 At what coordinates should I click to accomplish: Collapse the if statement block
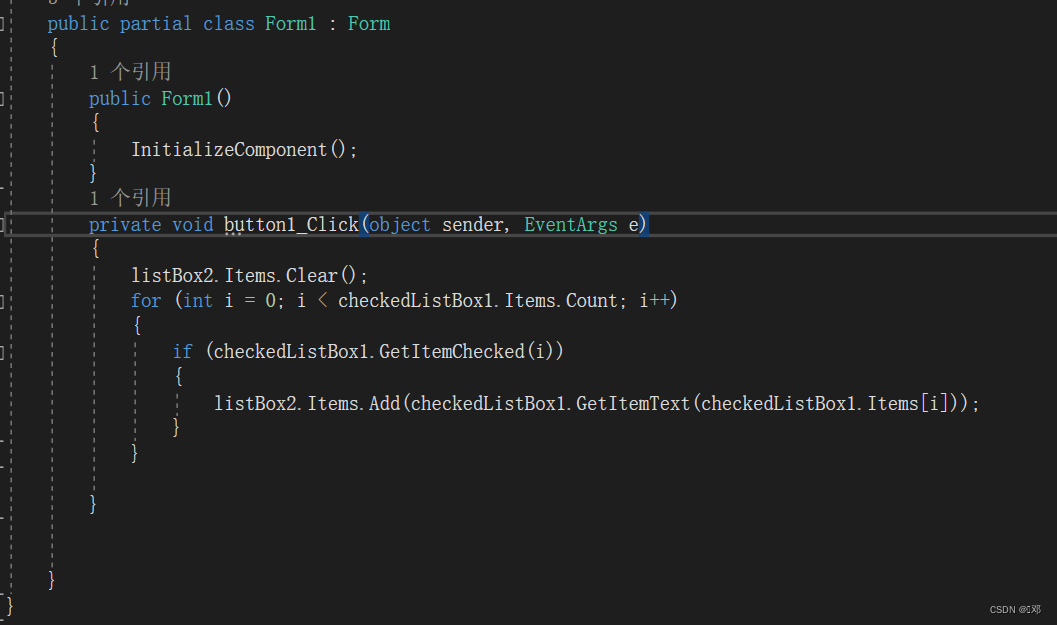4,352
